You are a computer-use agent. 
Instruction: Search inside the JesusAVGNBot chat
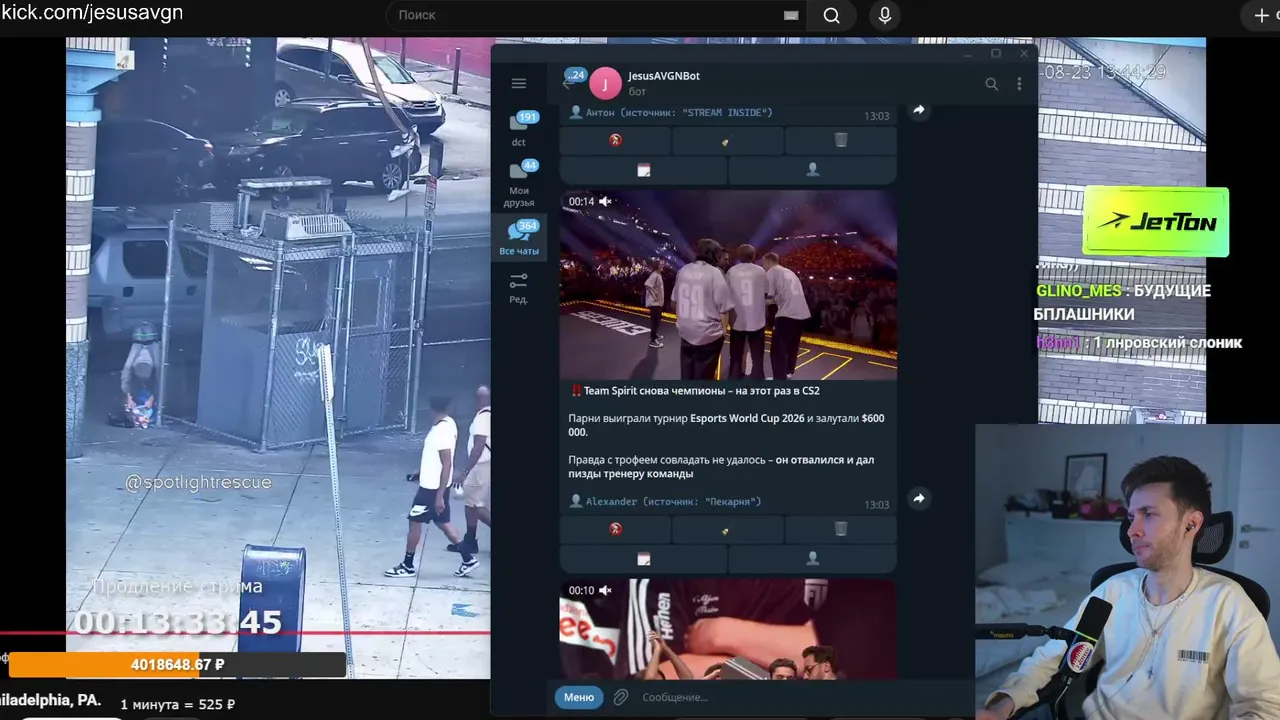click(991, 84)
